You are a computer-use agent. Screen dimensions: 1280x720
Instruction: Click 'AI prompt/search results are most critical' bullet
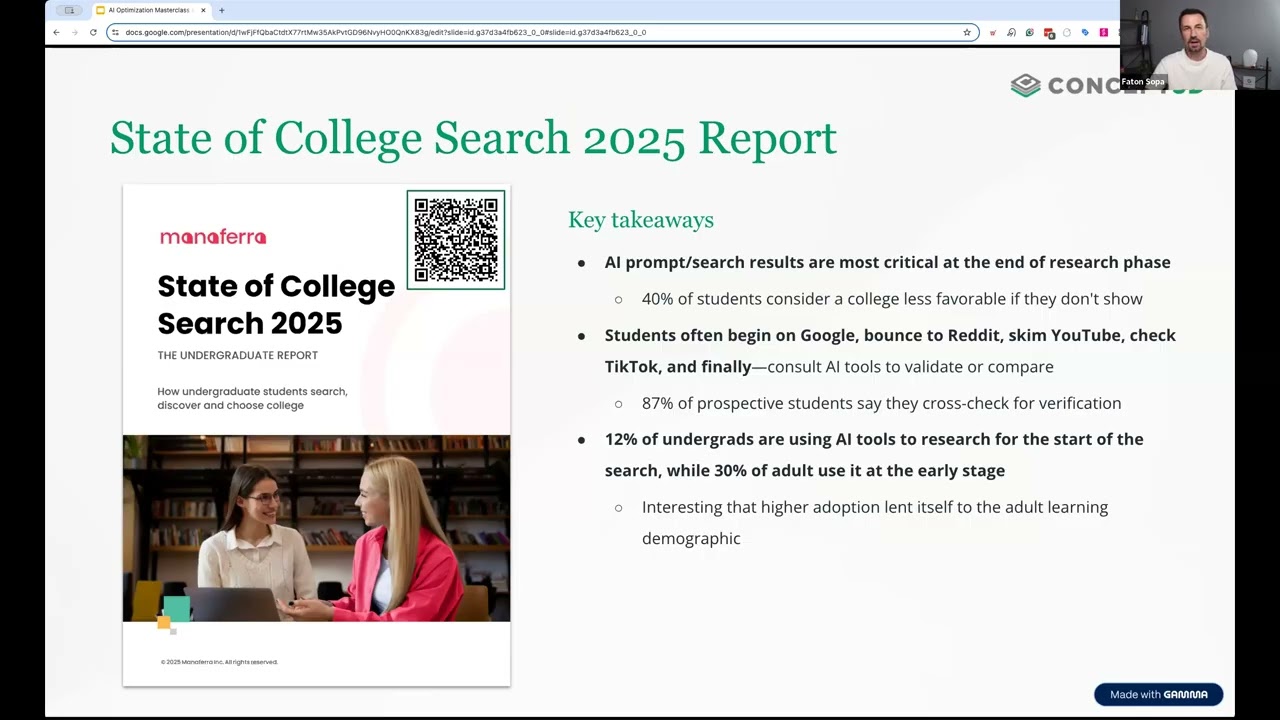tap(887, 262)
